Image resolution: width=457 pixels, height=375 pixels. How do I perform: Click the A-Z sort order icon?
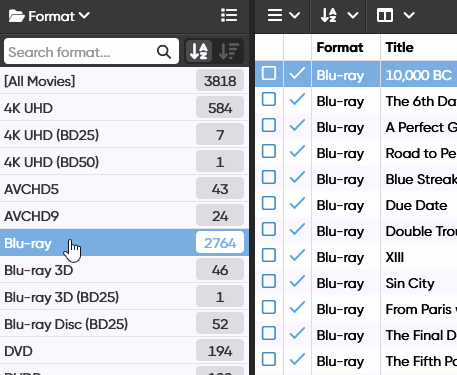click(x=329, y=15)
